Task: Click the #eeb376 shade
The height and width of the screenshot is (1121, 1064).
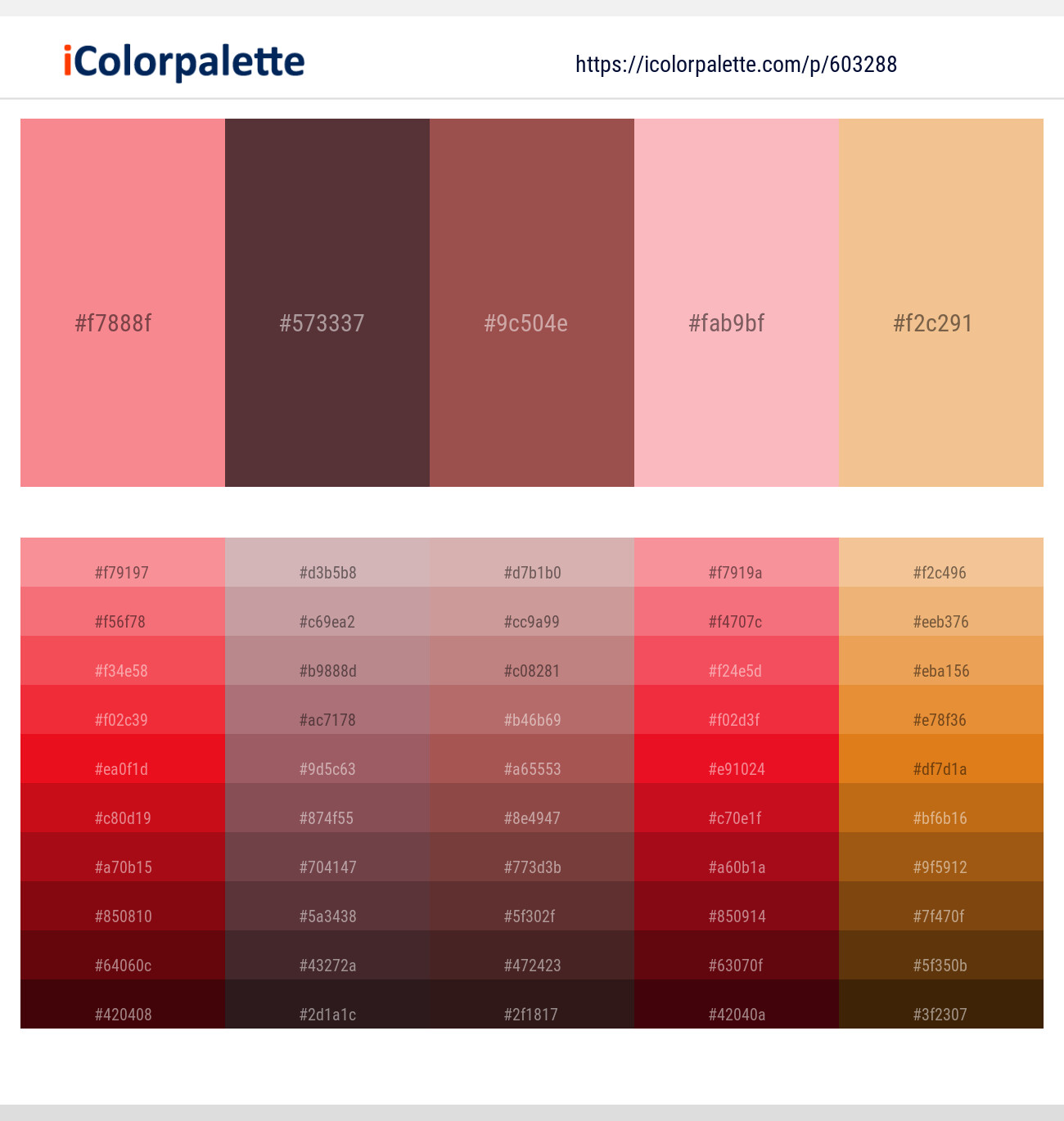Action: point(941,611)
